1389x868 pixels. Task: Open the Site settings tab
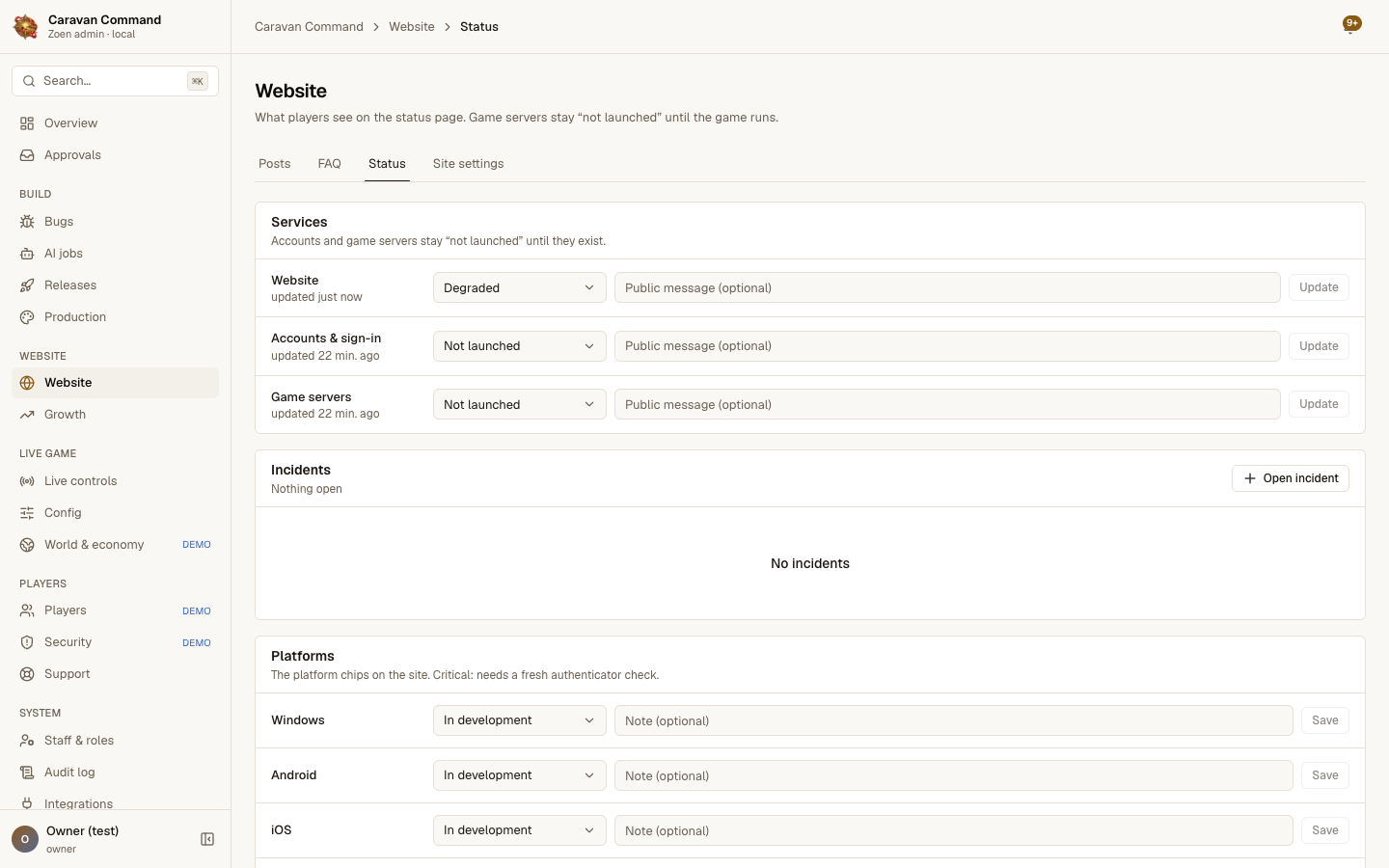click(469, 164)
